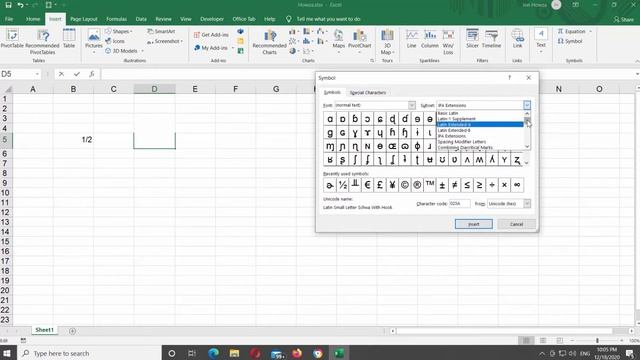Choose Basic Latin in subset list

480,113
